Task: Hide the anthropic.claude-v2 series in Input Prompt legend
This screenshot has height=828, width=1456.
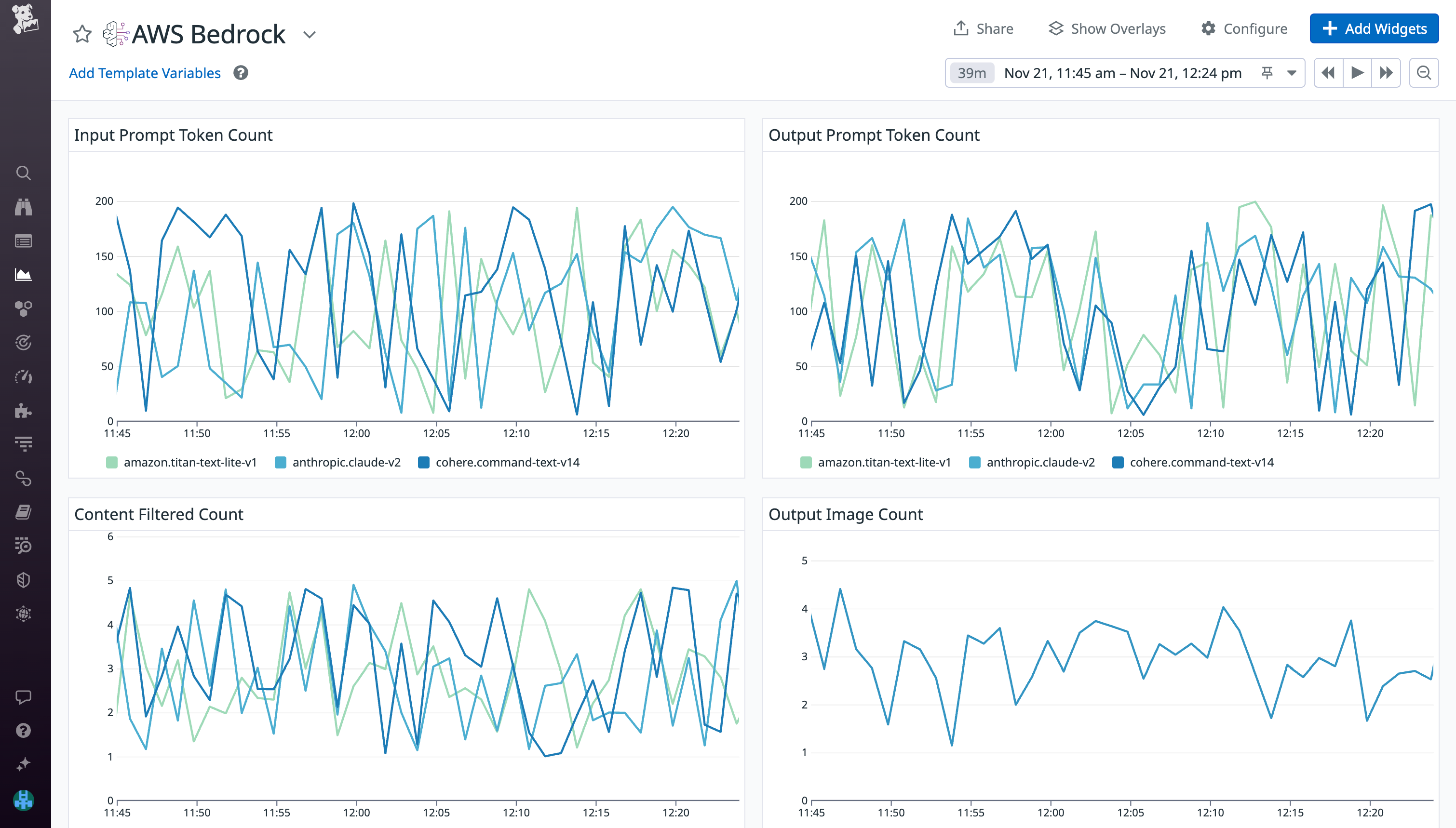Action: 338,462
